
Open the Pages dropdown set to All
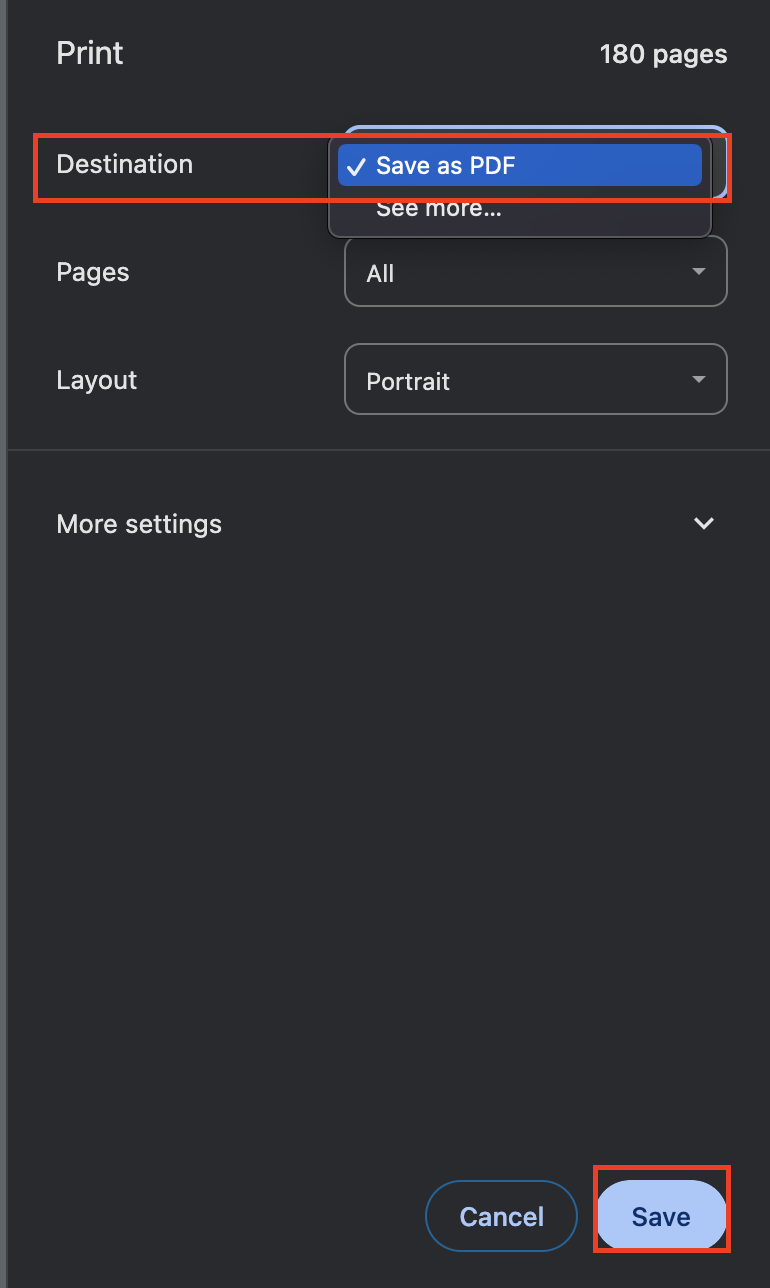[535, 272]
